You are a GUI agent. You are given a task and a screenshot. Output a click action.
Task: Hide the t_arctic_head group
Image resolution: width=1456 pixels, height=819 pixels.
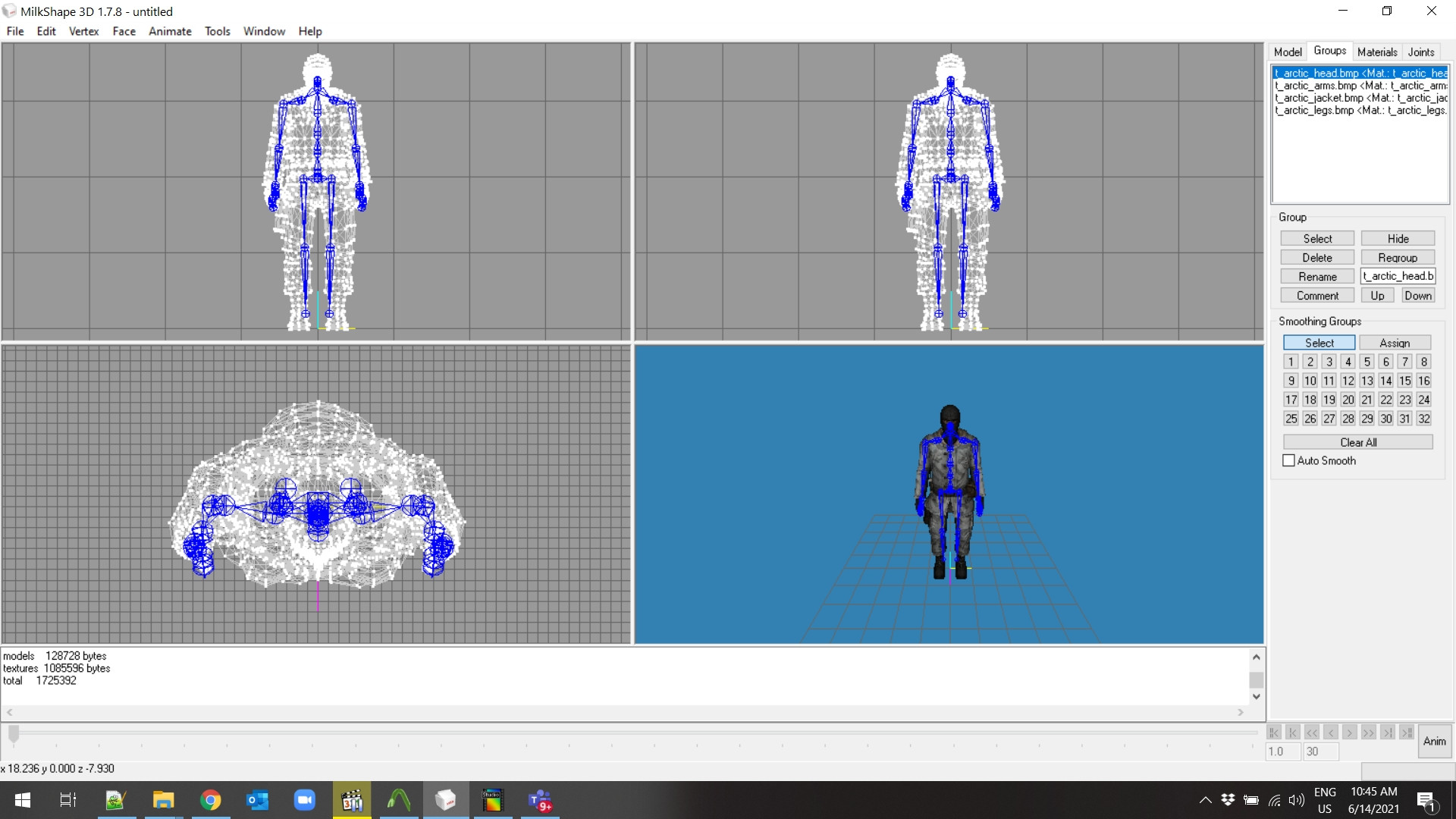point(1398,238)
